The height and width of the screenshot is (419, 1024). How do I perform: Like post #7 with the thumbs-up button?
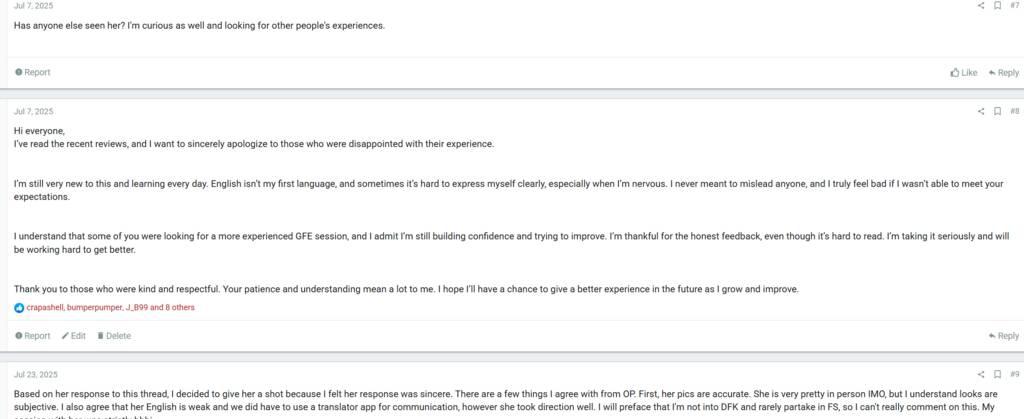click(964, 73)
